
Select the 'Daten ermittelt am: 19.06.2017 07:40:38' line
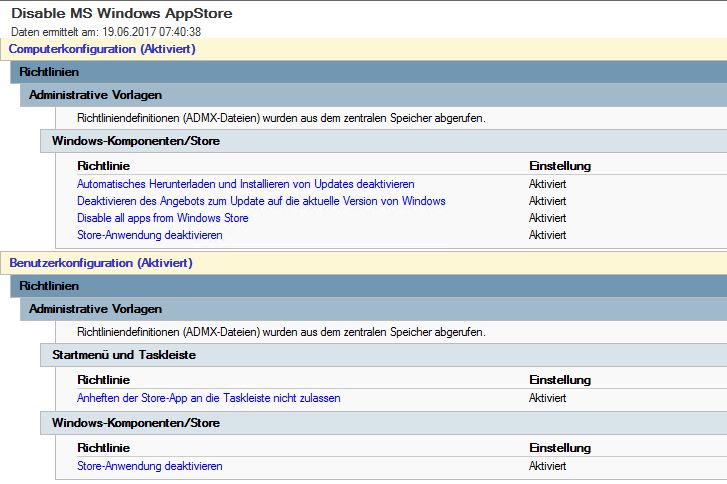[106, 32]
